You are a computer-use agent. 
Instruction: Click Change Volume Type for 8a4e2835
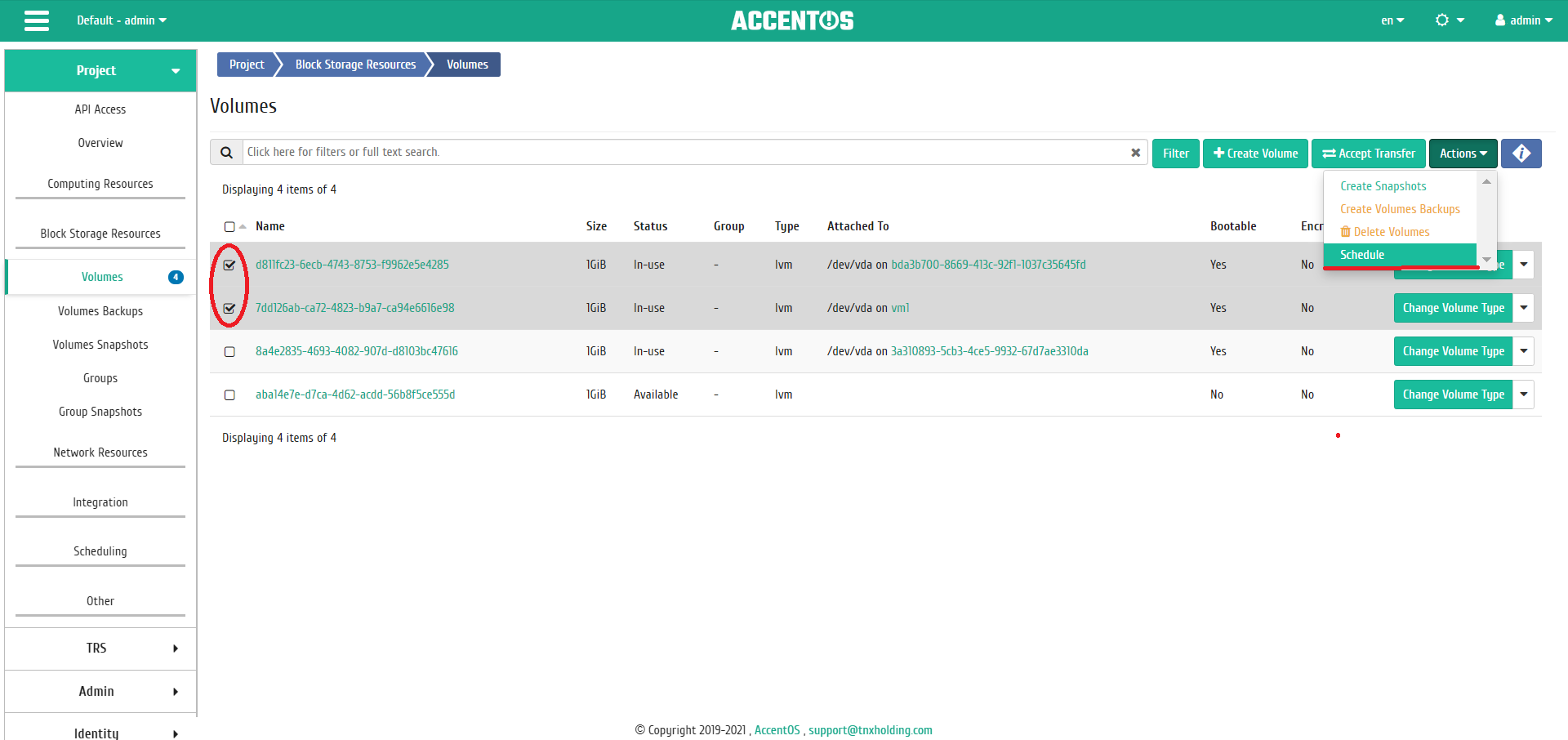coord(1454,351)
